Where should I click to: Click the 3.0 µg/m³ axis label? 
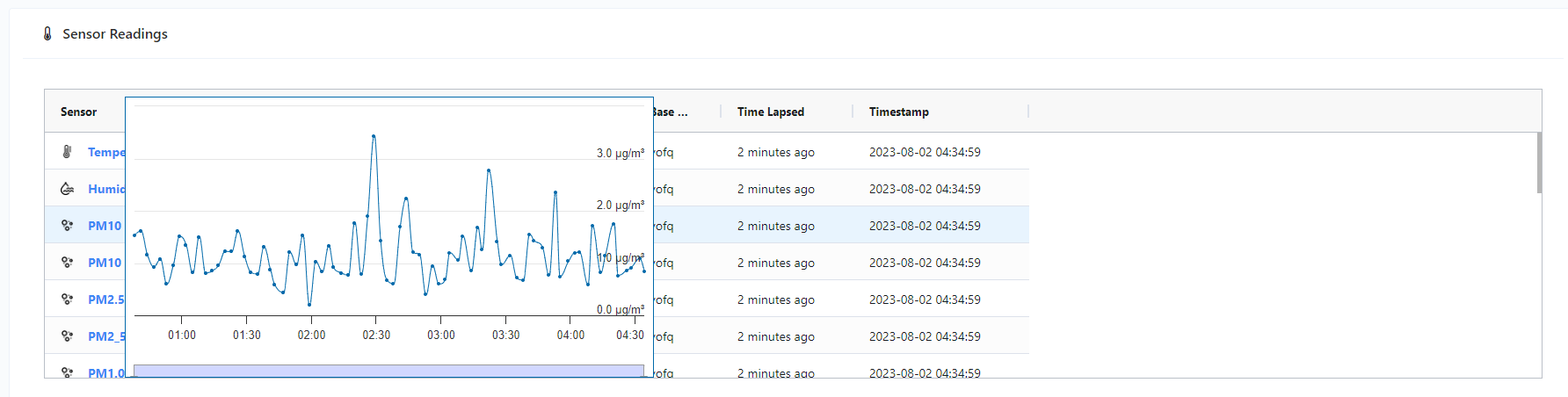tap(621, 153)
